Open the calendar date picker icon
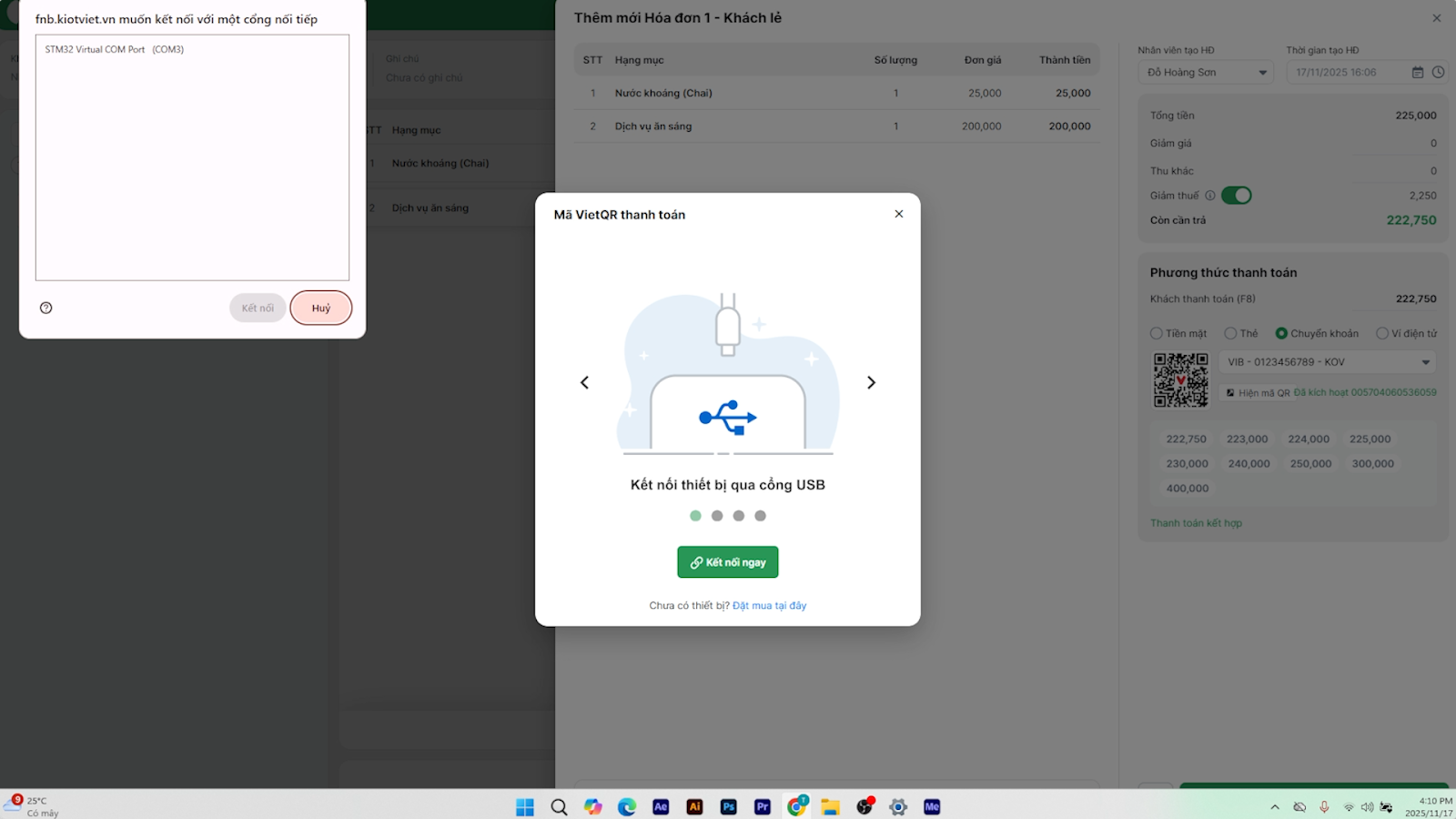The image size is (1456, 819). (x=1418, y=72)
